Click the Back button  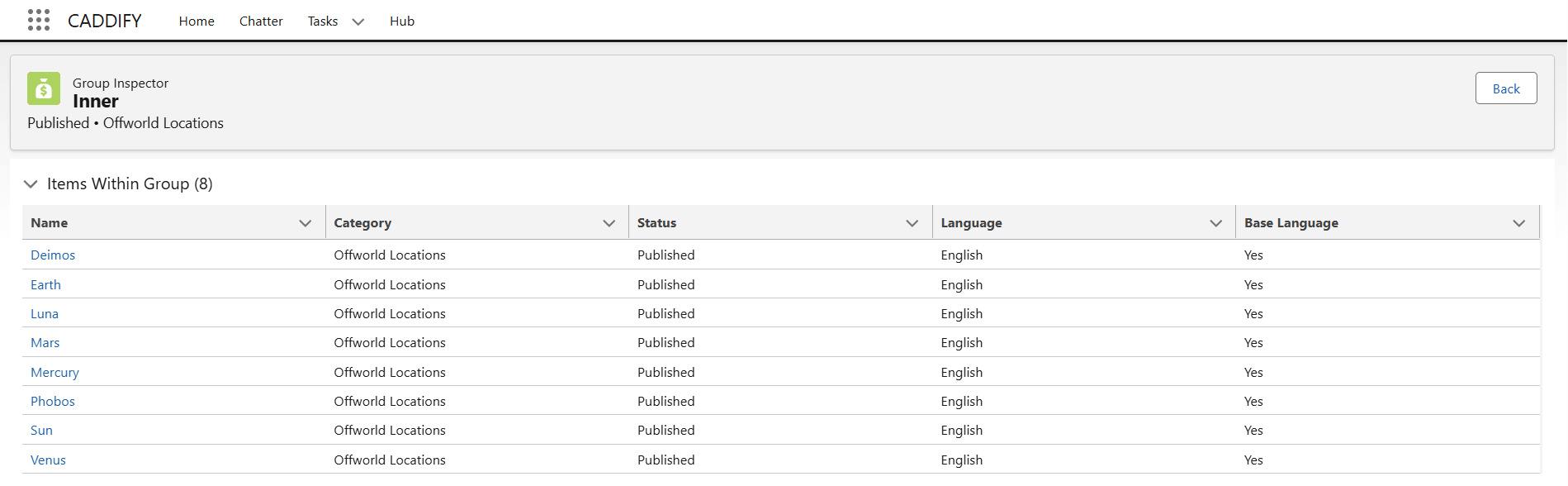pos(1506,88)
